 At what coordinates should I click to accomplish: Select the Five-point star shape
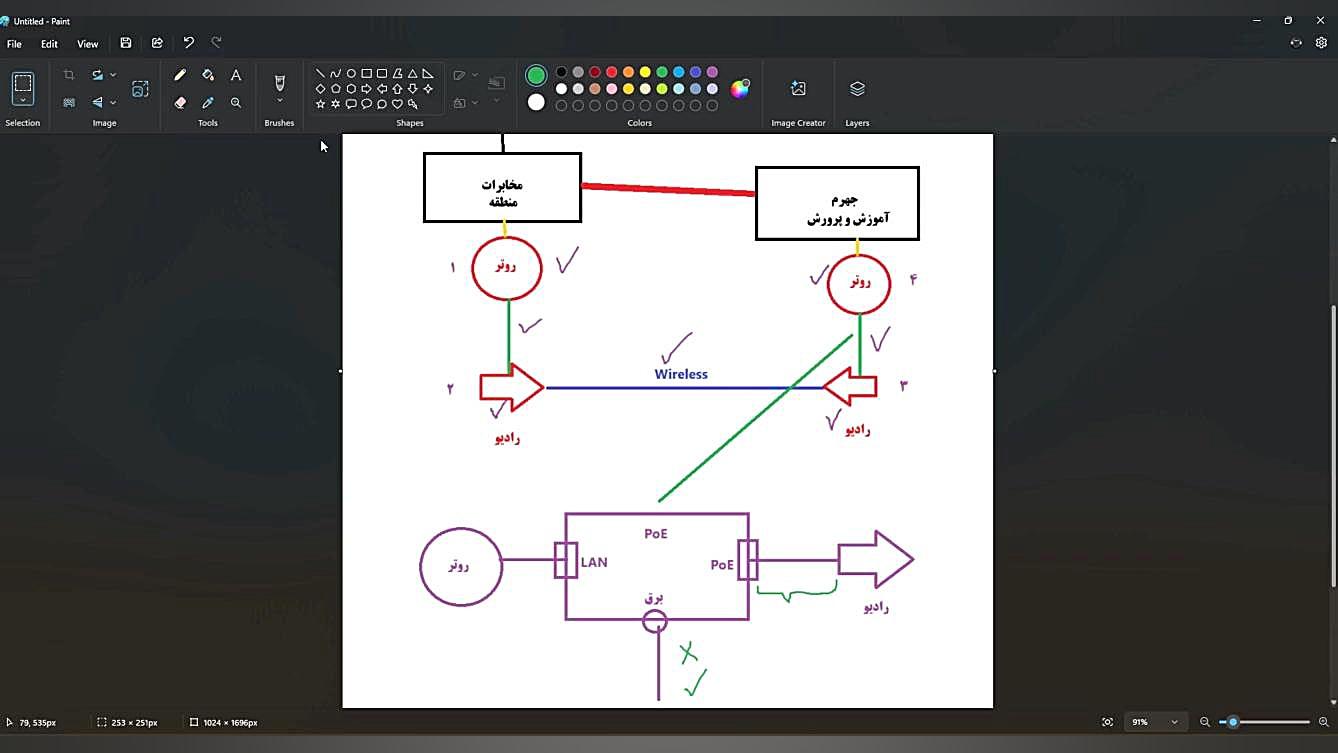tap(320, 103)
